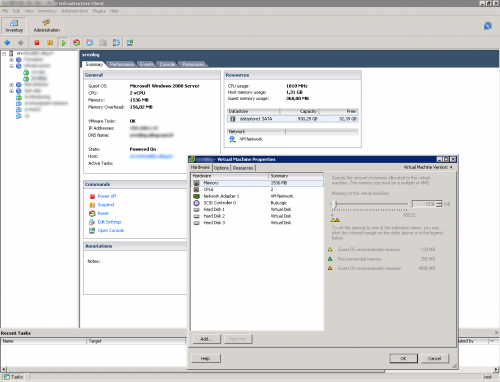The image size is (500, 382).
Task: Close the Recent Tasks panel
Action: coord(496,333)
